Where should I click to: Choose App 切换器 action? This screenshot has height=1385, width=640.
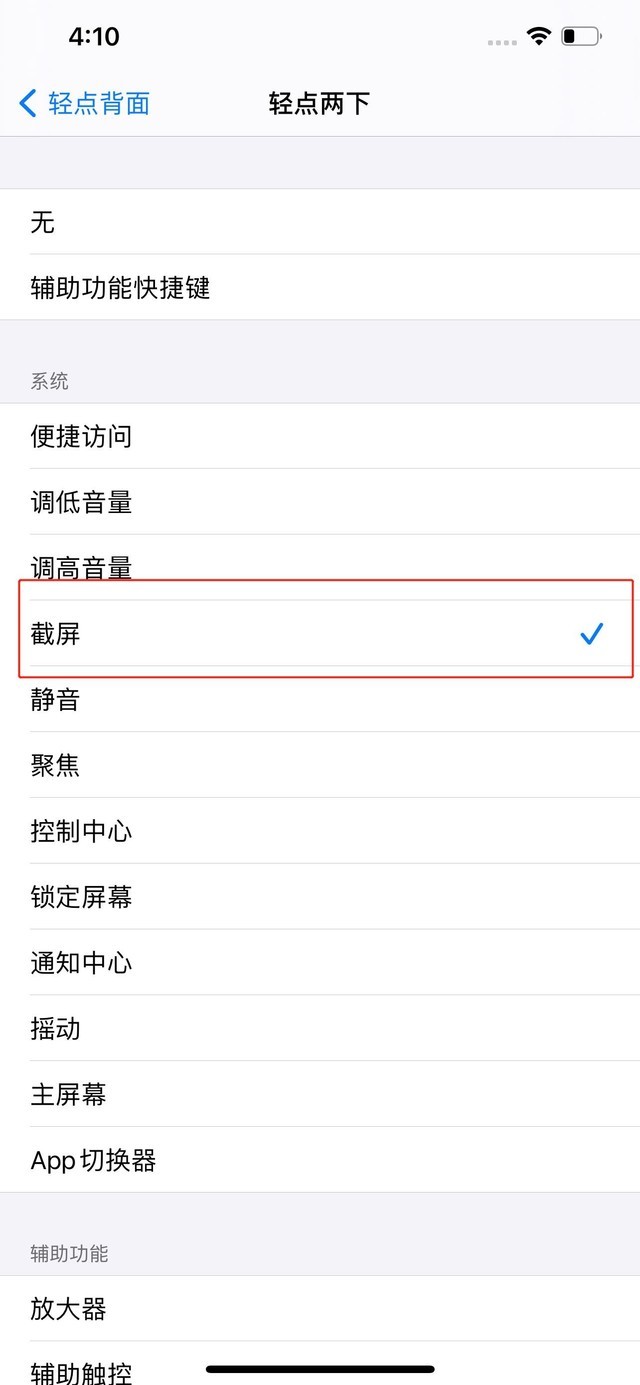pos(320,1160)
